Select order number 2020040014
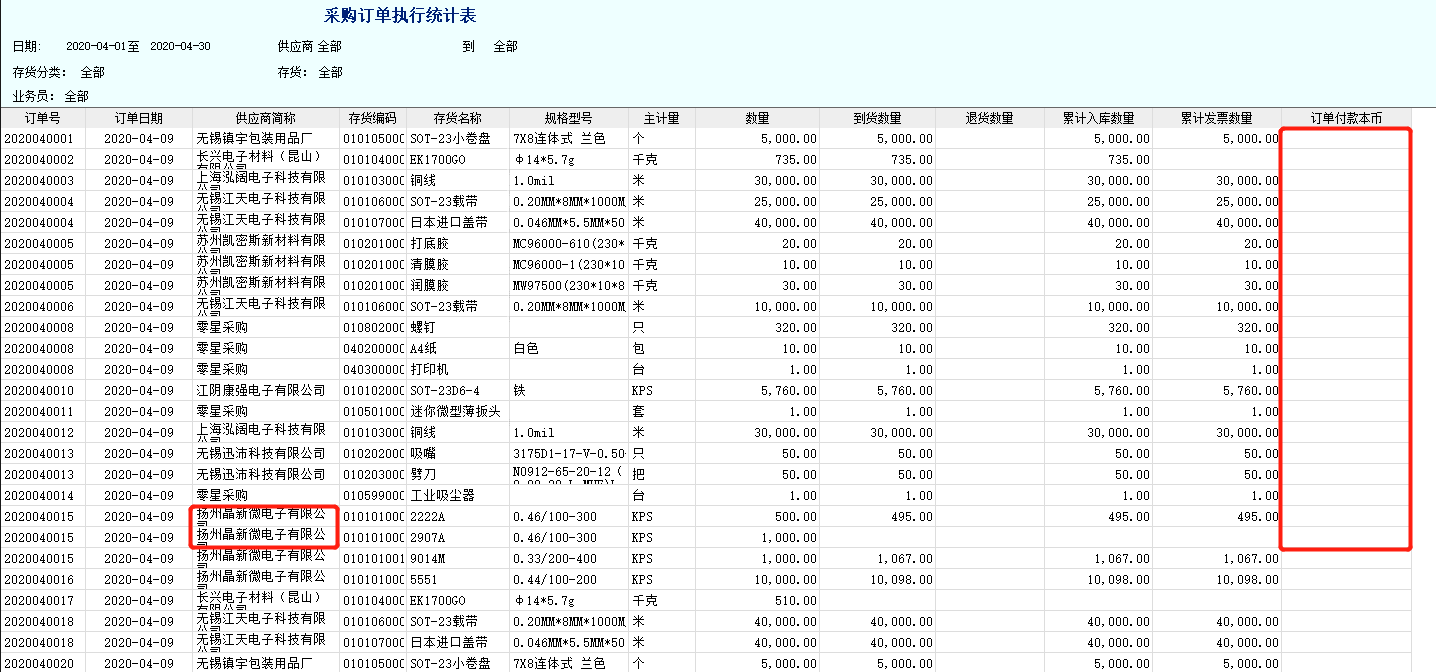The width and height of the screenshot is (1436, 672). click(x=39, y=496)
